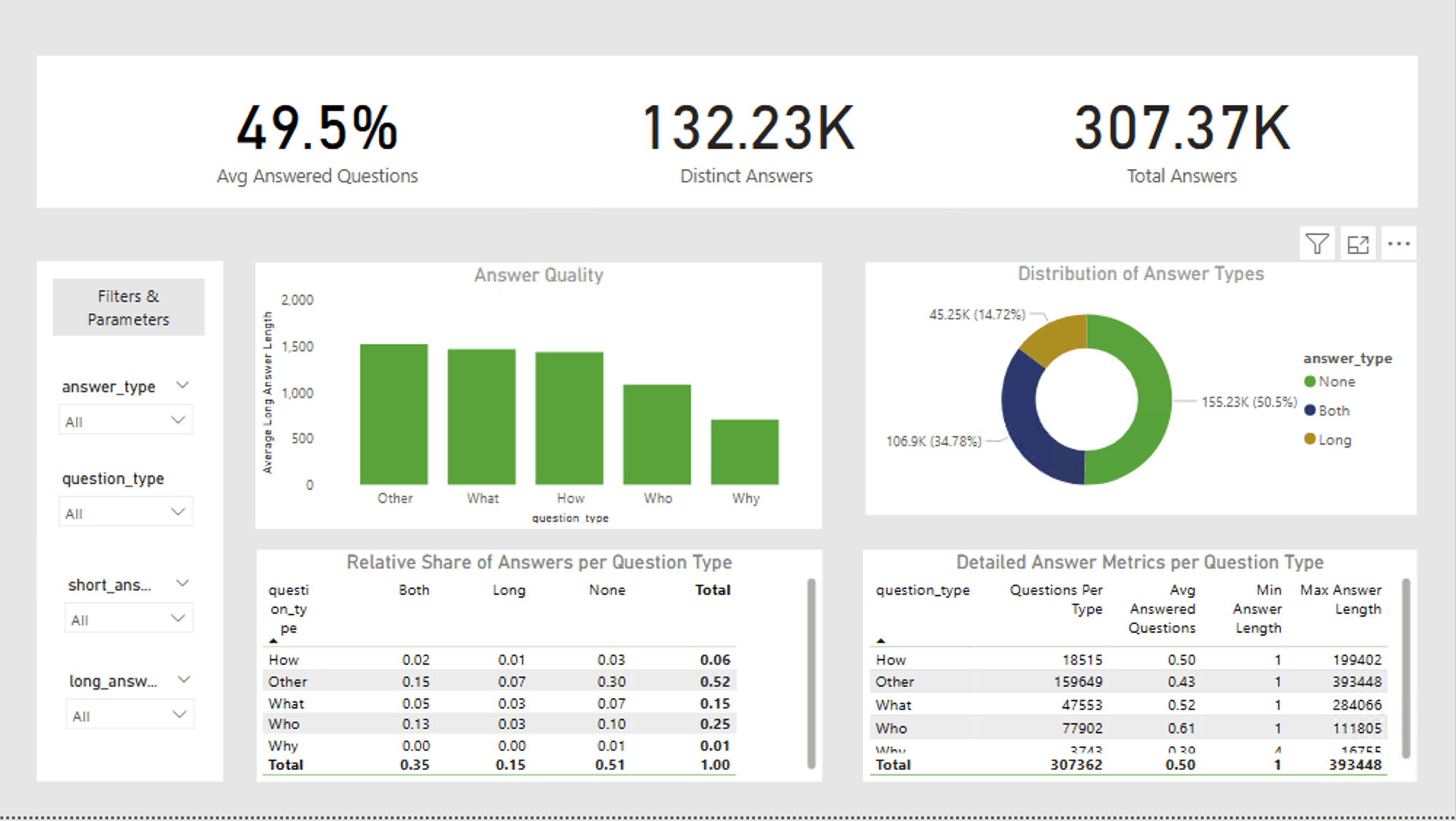Collapse the answer_type slicer header chevron
Viewport: 1456px width, 821px height.
click(183, 385)
